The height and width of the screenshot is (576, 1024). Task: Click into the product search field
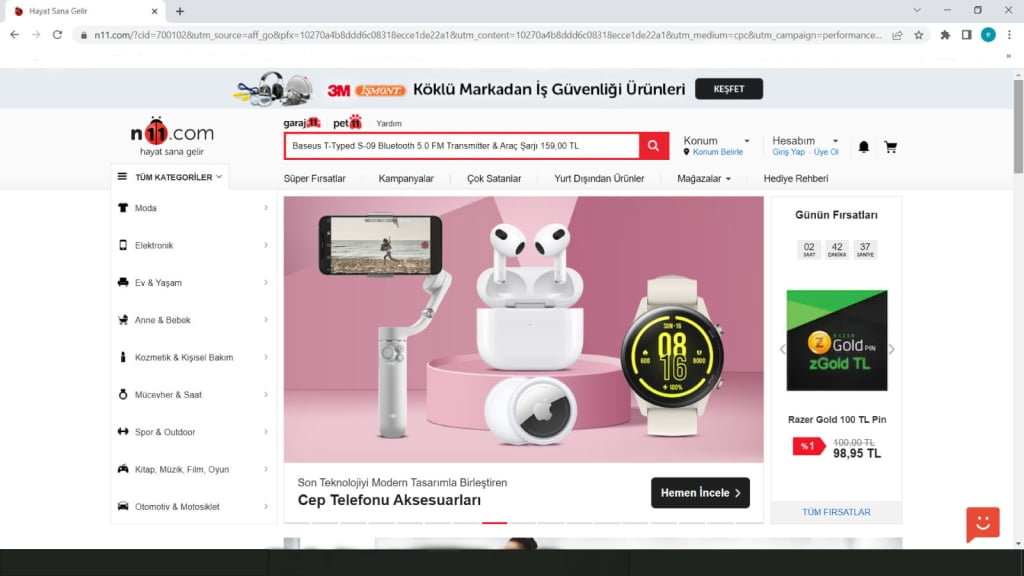(x=460, y=146)
